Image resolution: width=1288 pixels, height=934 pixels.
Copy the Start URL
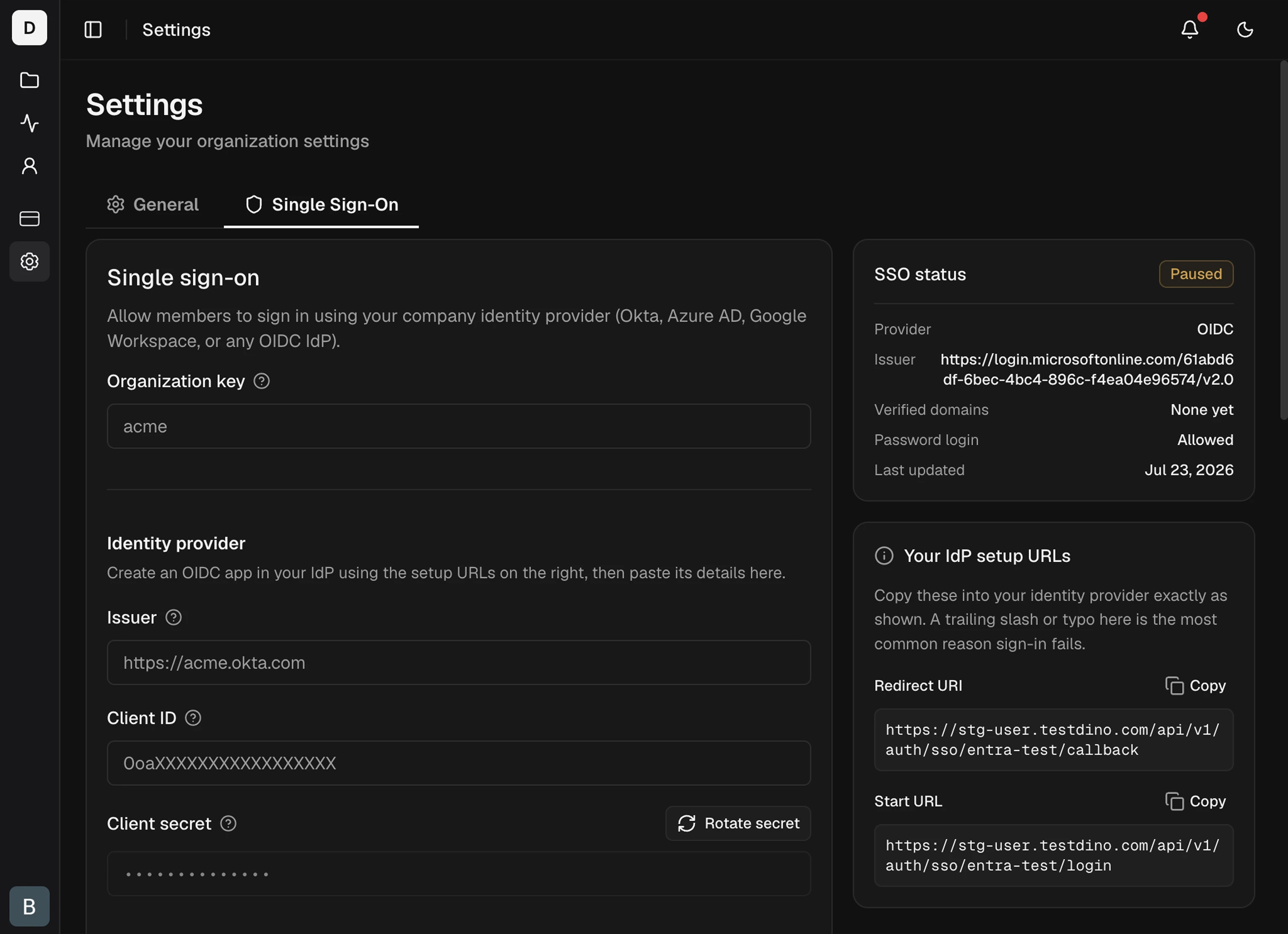tap(1196, 801)
